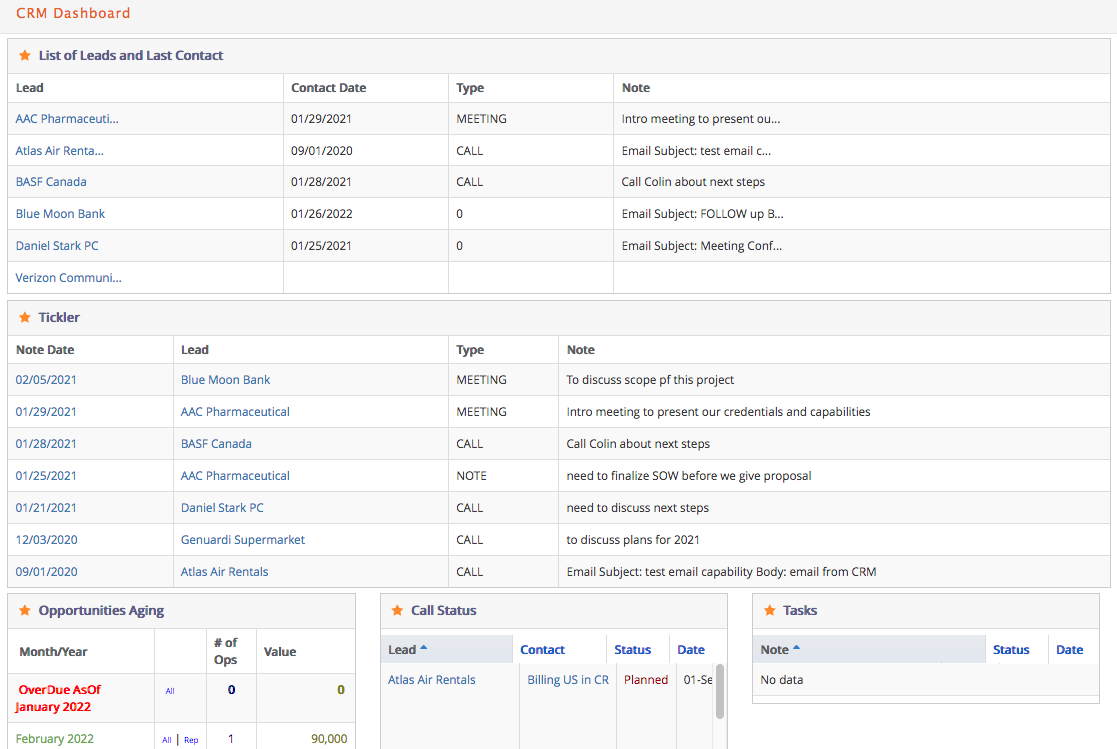Click '# of Ops' column header
Image resolution: width=1117 pixels, height=749 pixels.
(x=225, y=651)
